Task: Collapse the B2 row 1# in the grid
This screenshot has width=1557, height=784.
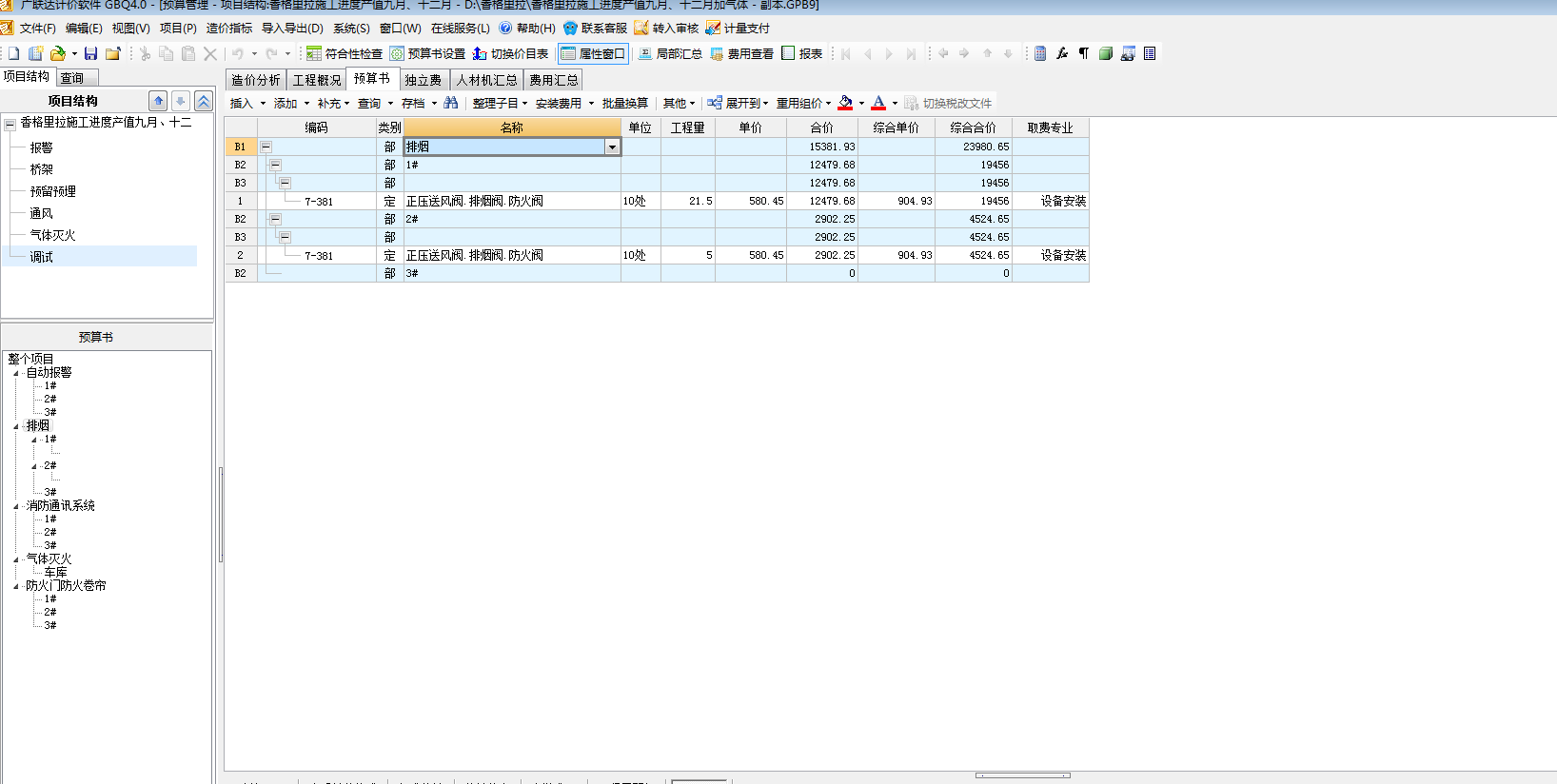Action: (275, 165)
